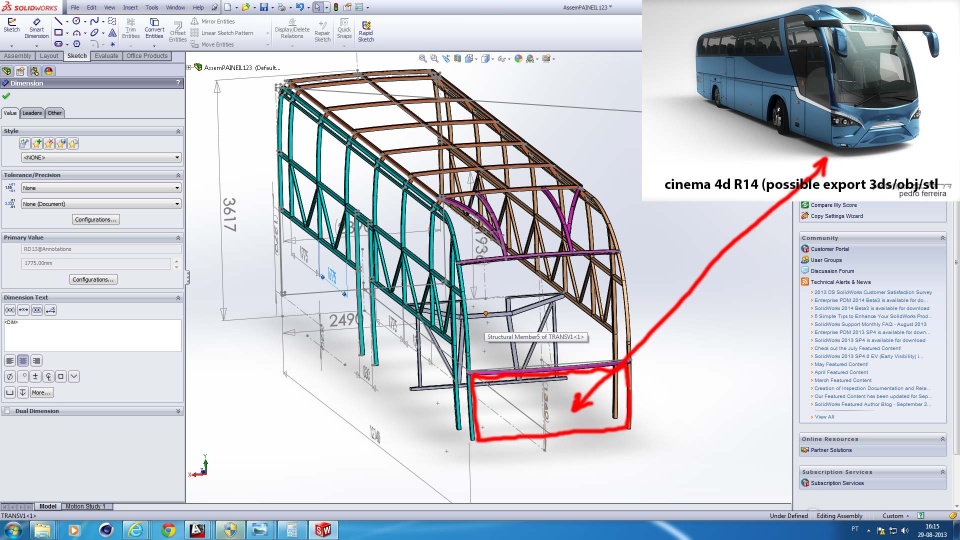
Task: Click Configurations button under Tolerance/Precision
Action: coord(96,219)
